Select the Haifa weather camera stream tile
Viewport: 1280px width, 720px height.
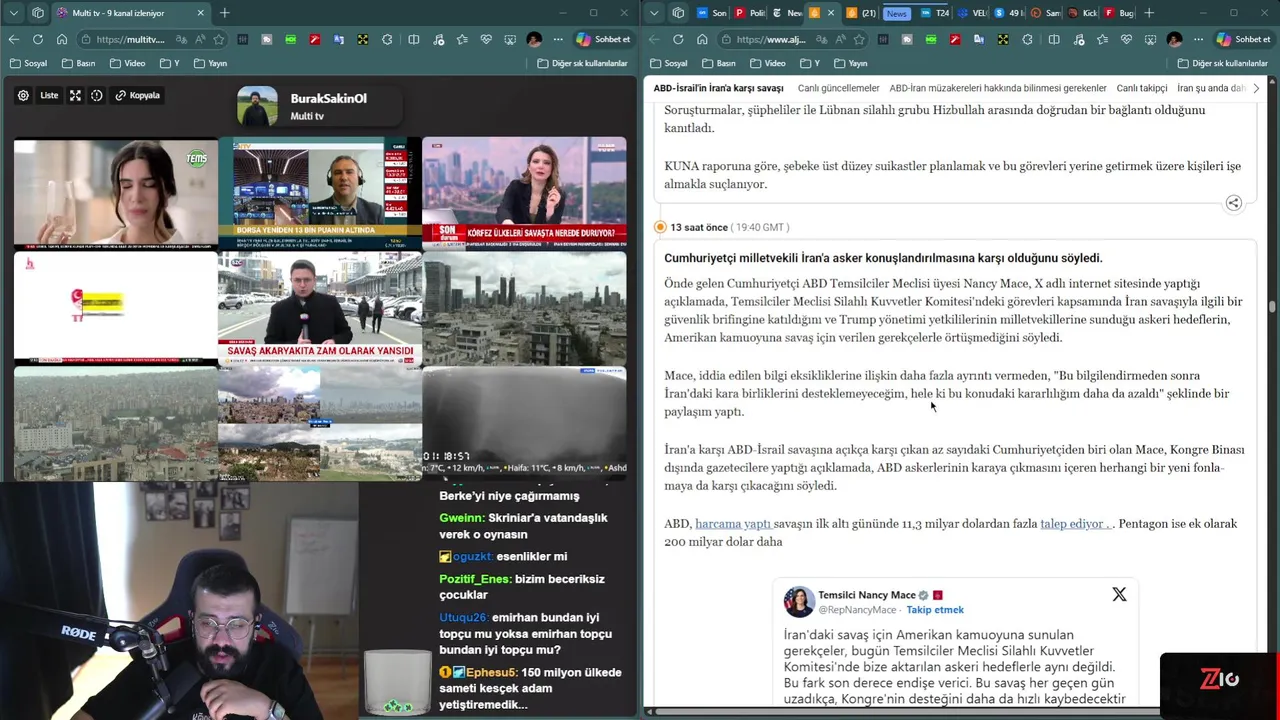[524, 423]
